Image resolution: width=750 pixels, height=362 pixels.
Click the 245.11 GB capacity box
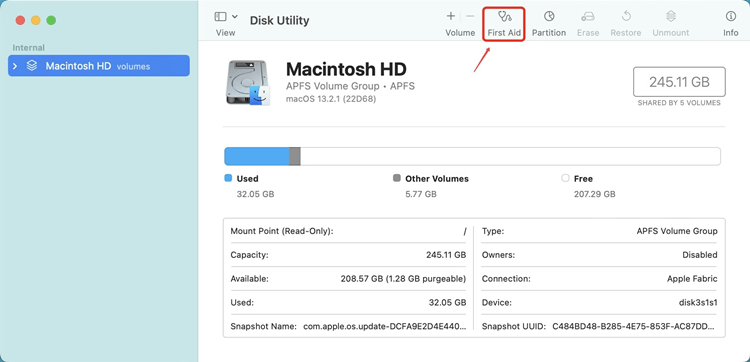coord(679,82)
